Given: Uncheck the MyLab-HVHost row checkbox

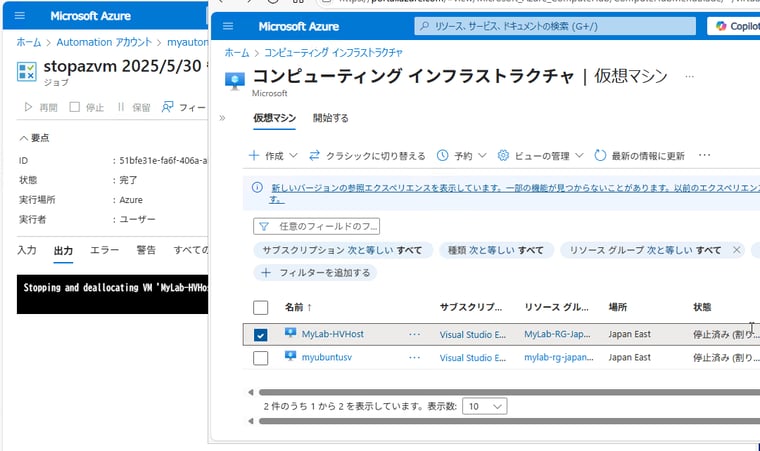Looking at the screenshot, I should pyautogui.click(x=260, y=335).
